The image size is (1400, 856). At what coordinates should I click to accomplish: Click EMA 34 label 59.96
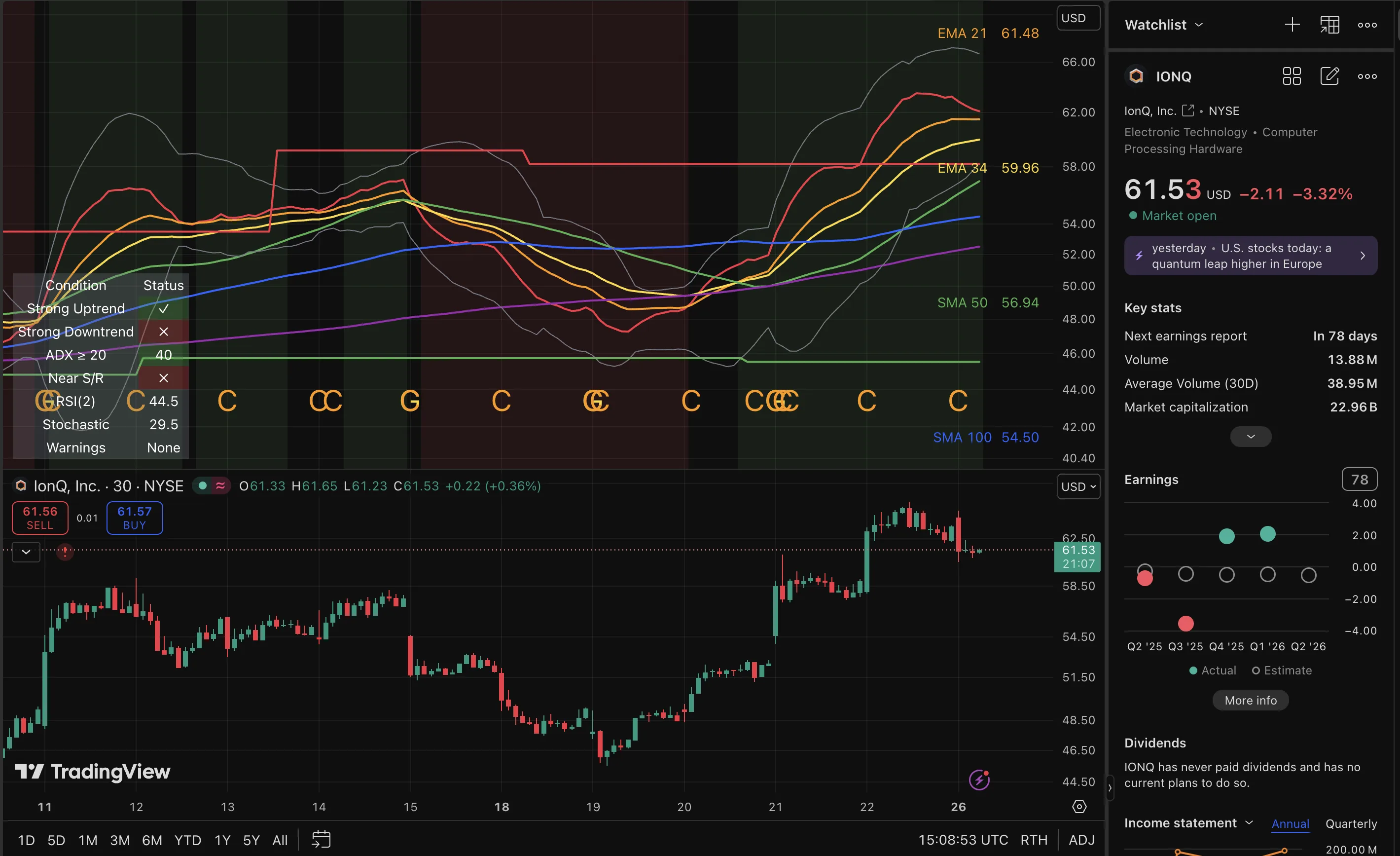coord(988,168)
